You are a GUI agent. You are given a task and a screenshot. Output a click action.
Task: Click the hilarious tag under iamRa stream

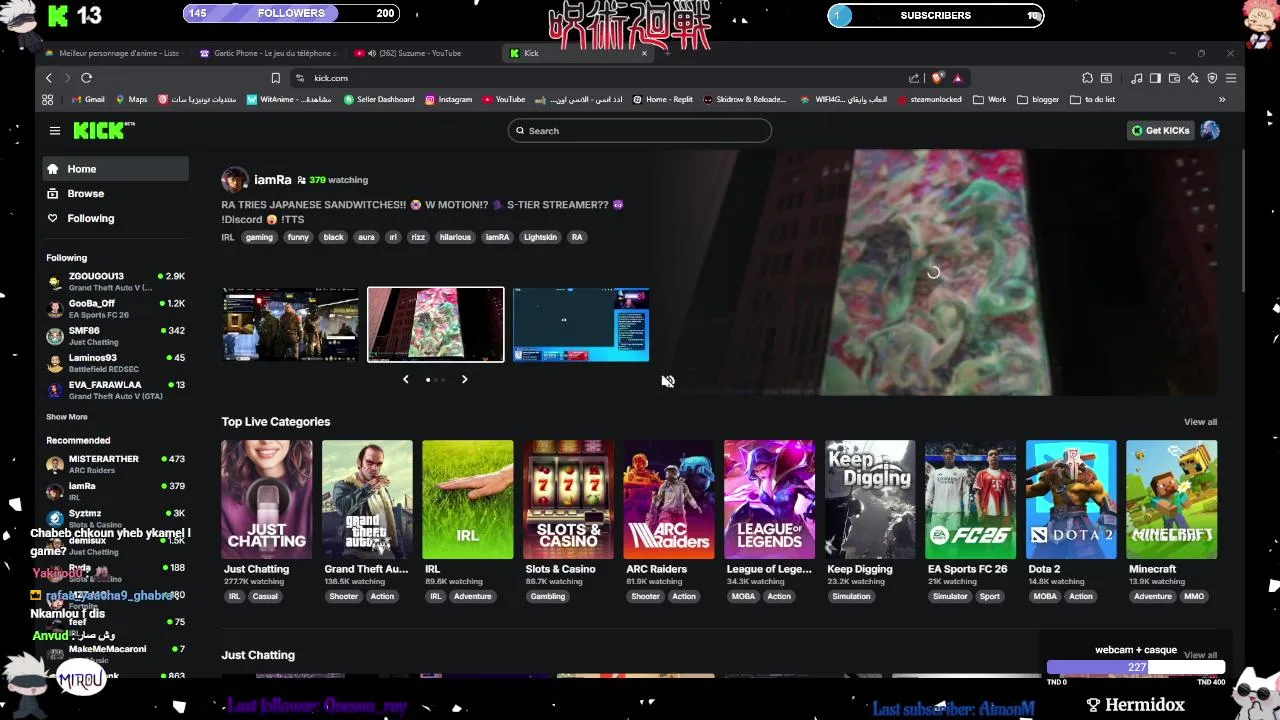point(455,237)
